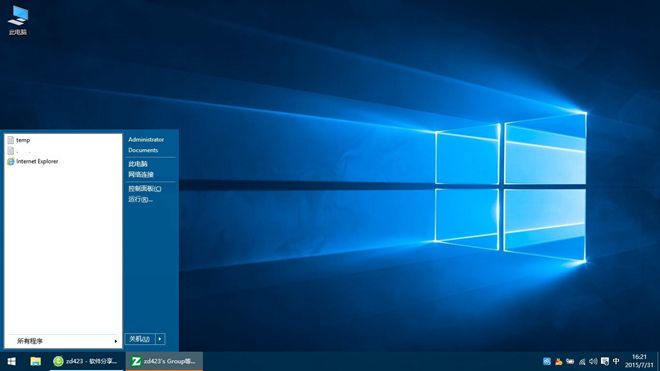The height and width of the screenshot is (371, 660).
Task: Click the blue square tray icon
Action: (x=547, y=361)
